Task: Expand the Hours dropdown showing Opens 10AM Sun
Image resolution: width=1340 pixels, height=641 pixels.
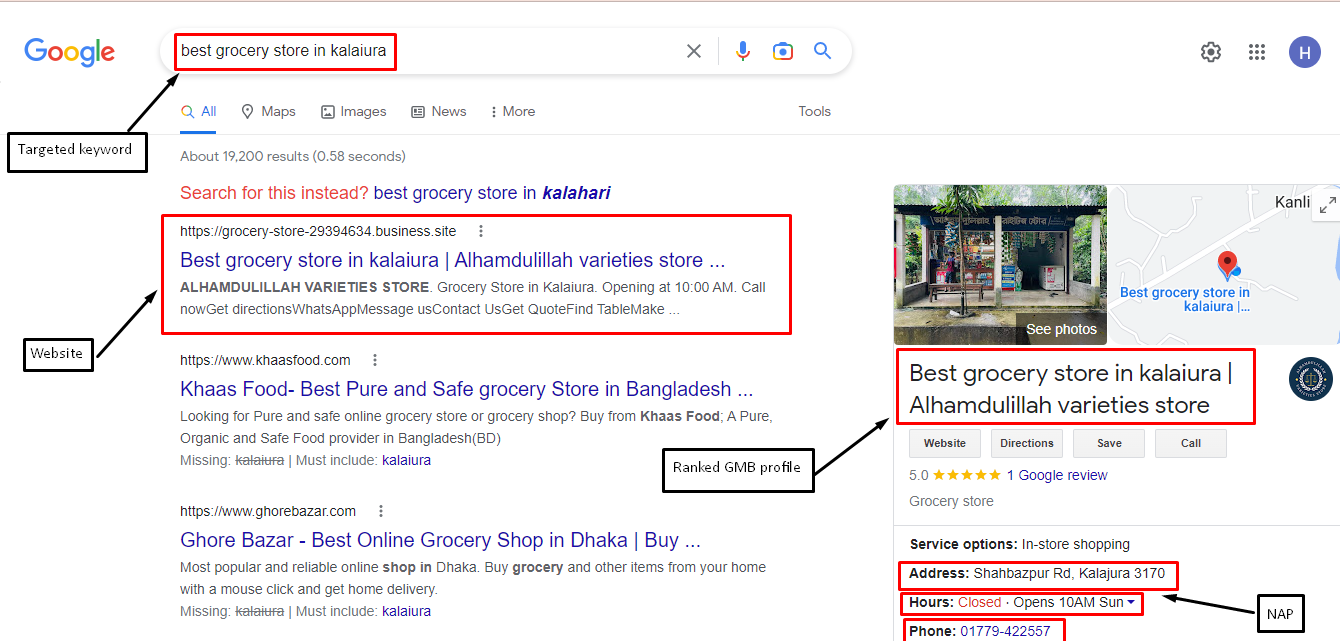Action: [1133, 602]
